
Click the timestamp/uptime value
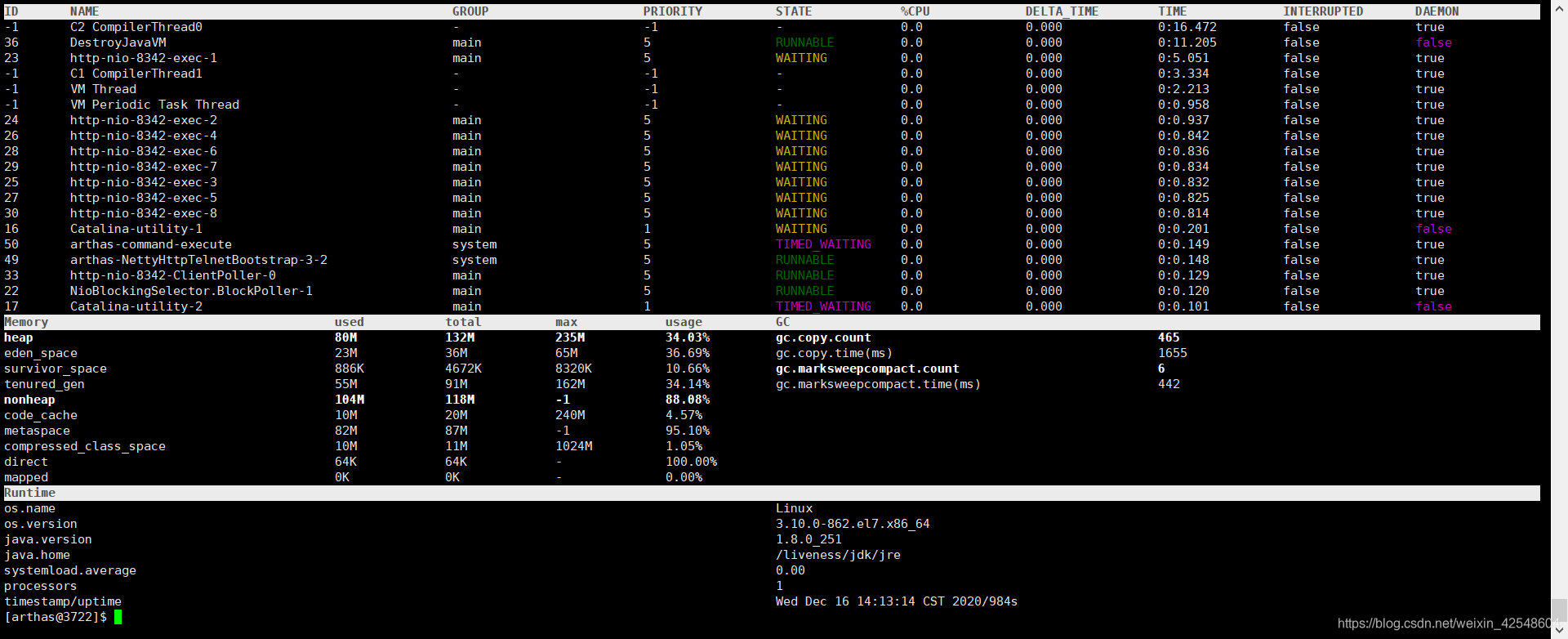tap(897, 601)
